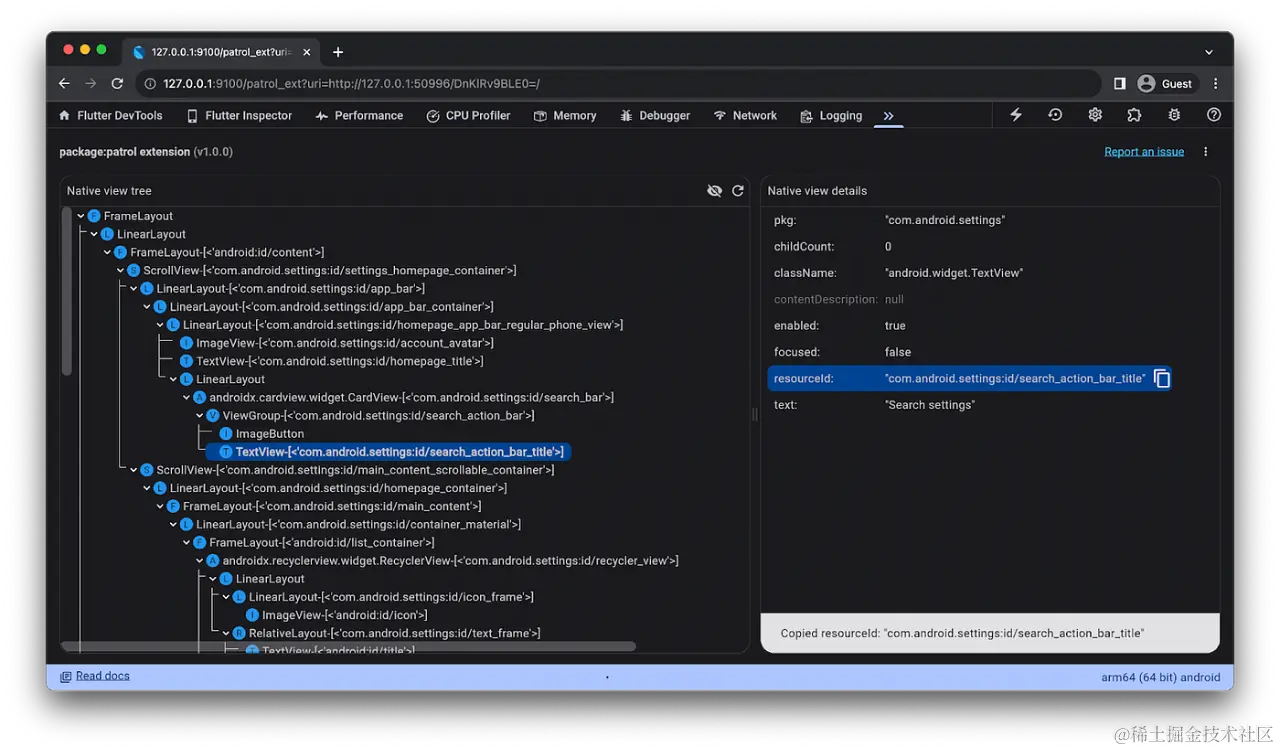Click the hot reload lightning icon

coord(1016,115)
